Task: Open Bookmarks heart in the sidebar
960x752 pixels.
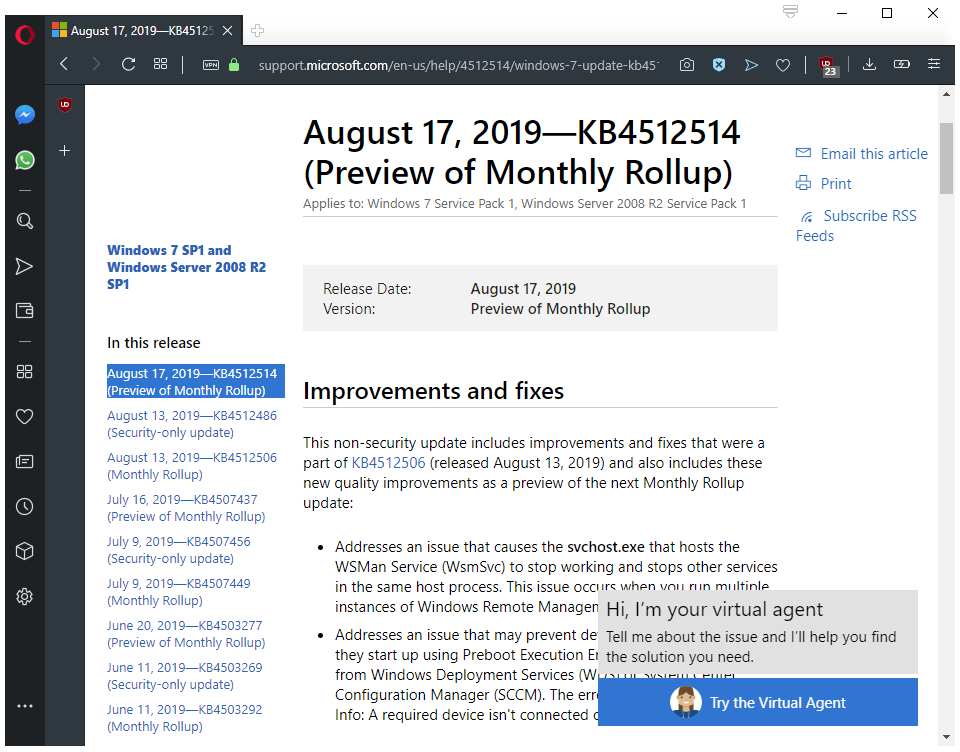Action: (x=24, y=416)
